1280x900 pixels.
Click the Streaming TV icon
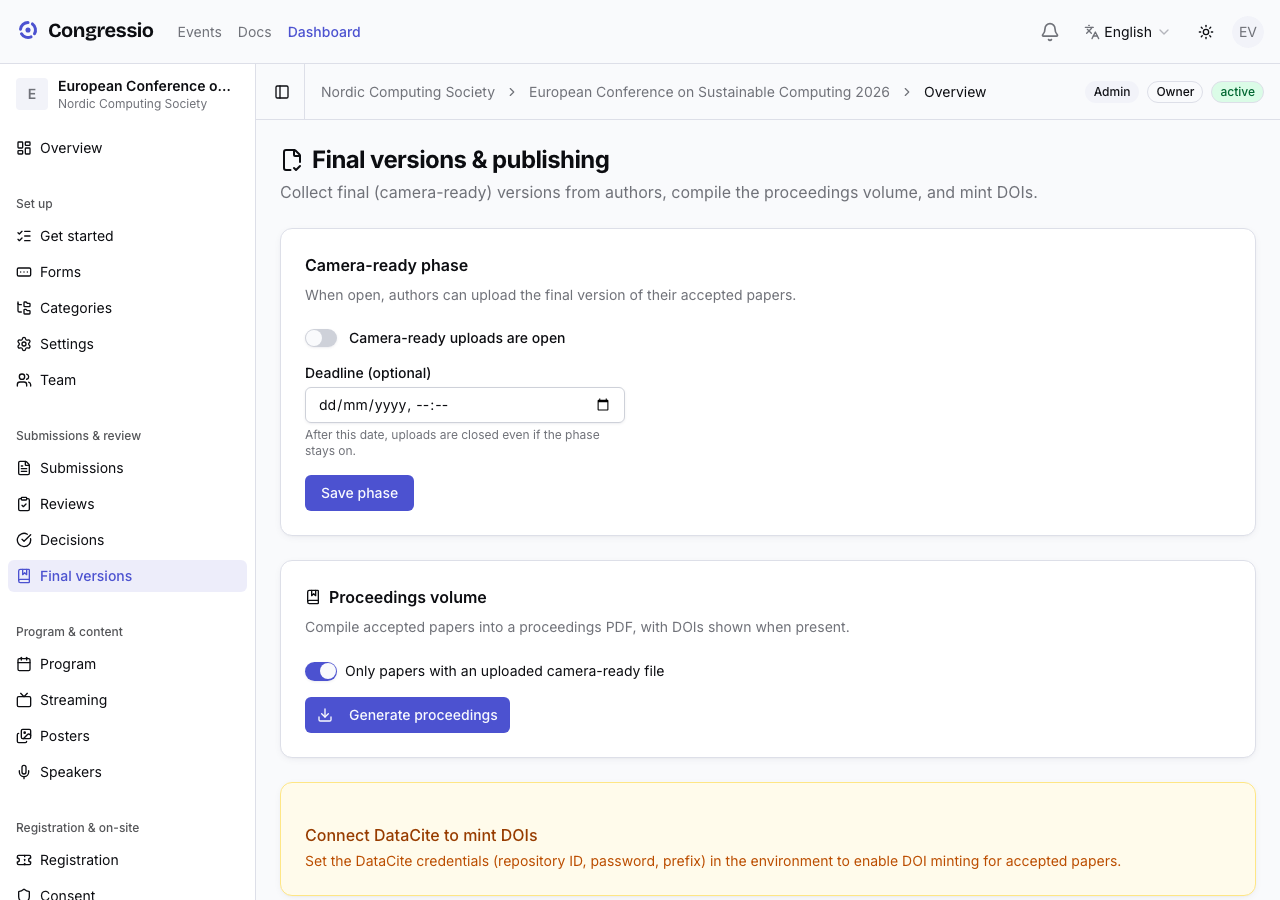(x=24, y=700)
